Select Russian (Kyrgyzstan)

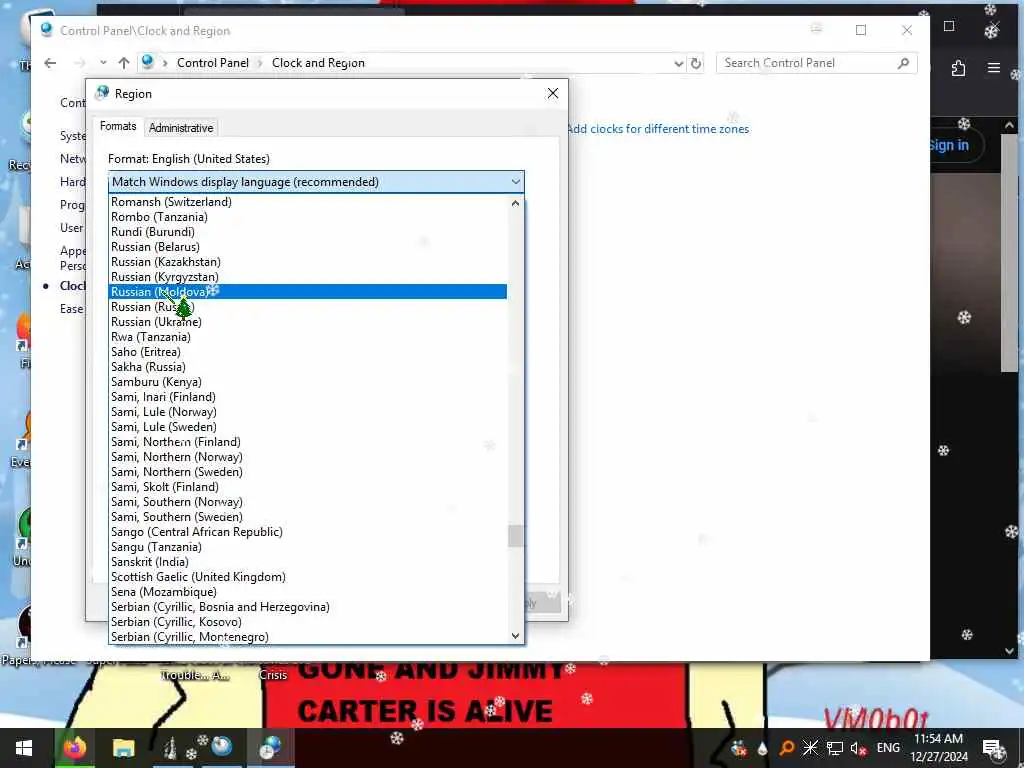click(308, 277)
